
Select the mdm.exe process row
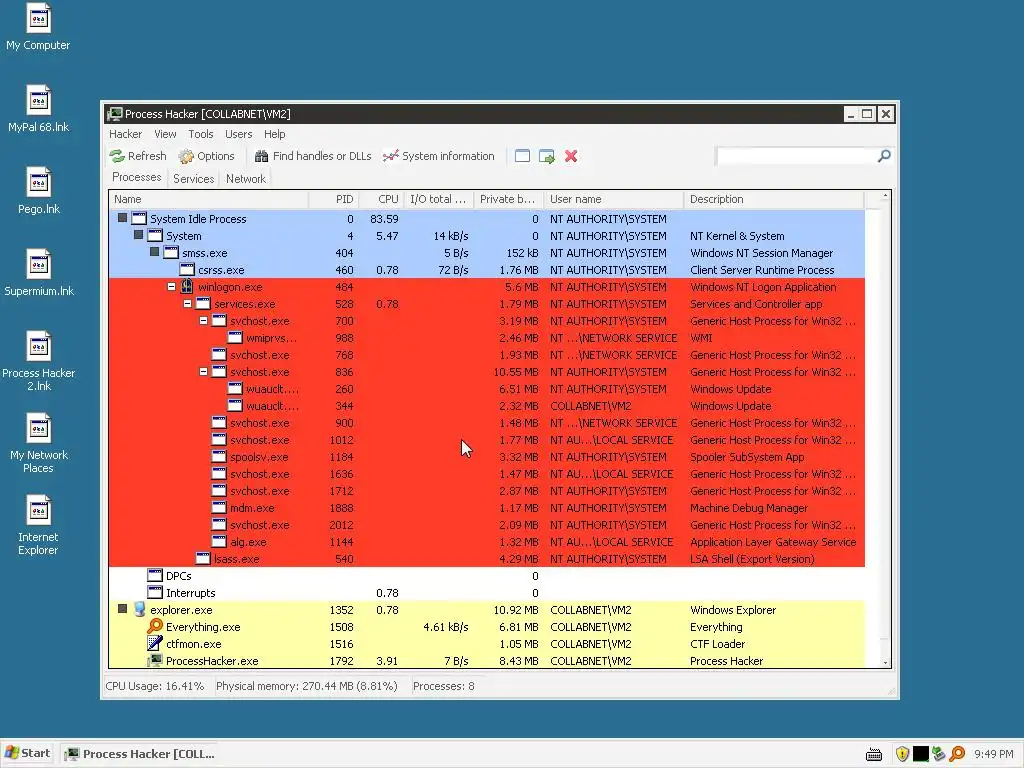pos(487,507)
